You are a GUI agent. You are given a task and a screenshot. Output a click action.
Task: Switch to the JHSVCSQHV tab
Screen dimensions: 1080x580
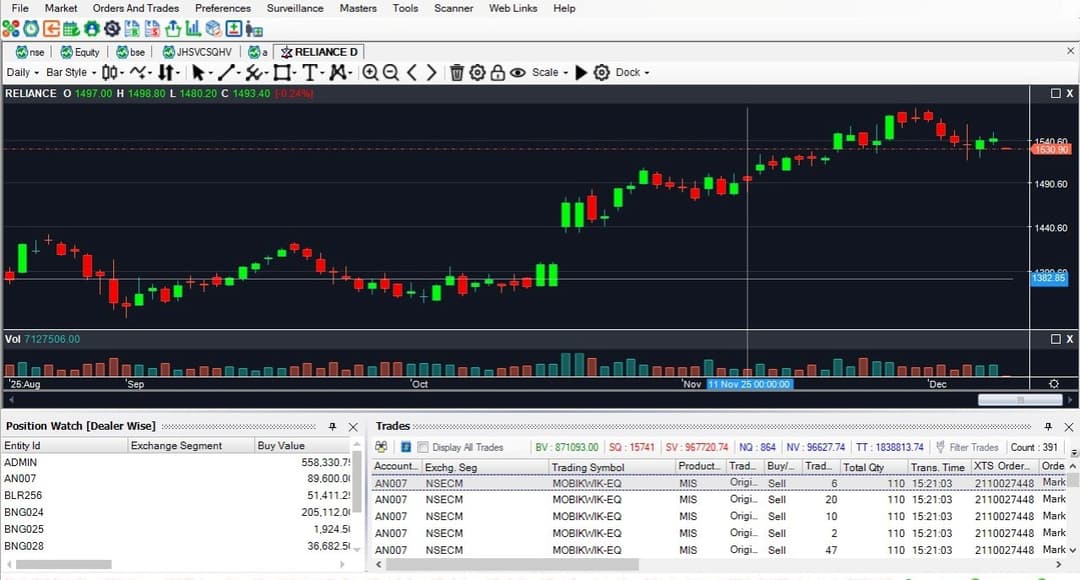pos(198,52)
